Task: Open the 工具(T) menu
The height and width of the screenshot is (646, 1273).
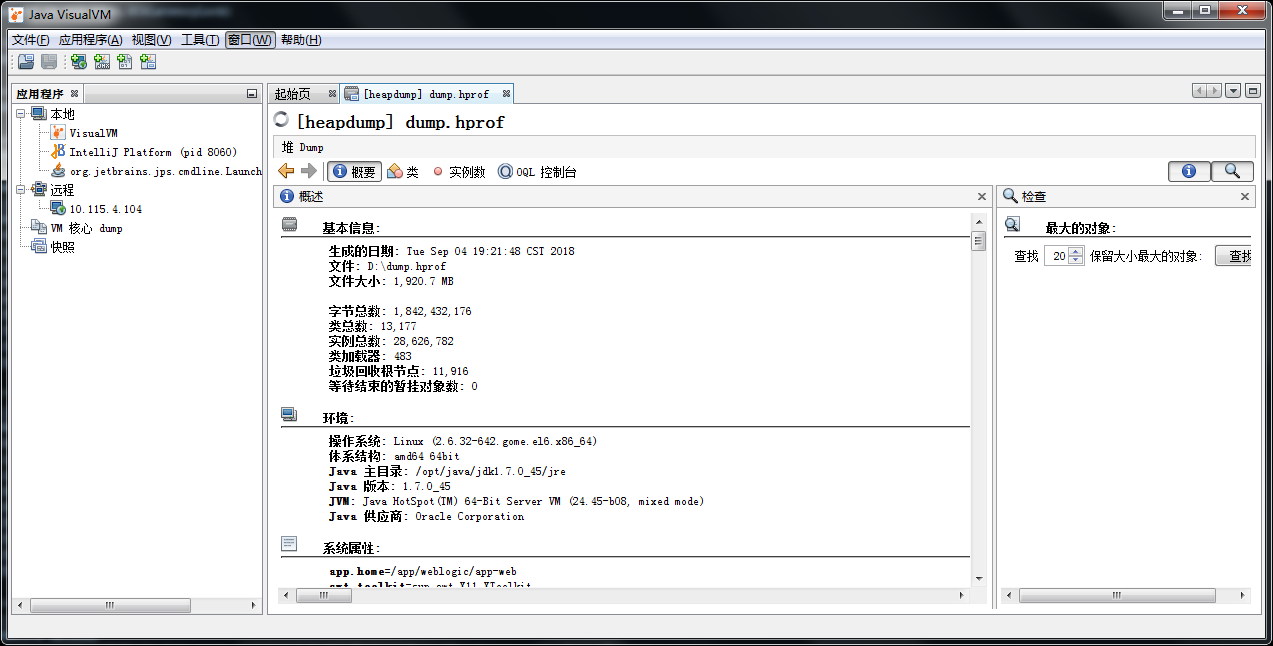Action: (200, 40)
